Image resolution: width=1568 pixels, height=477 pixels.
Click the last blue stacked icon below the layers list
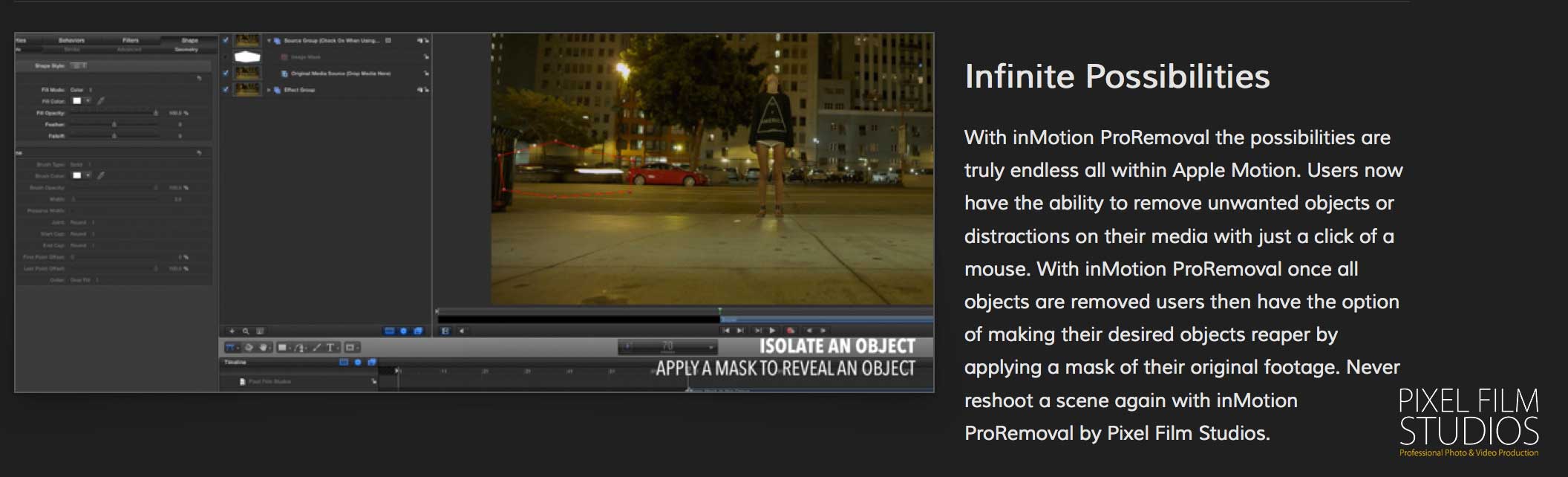click(418, 331)
